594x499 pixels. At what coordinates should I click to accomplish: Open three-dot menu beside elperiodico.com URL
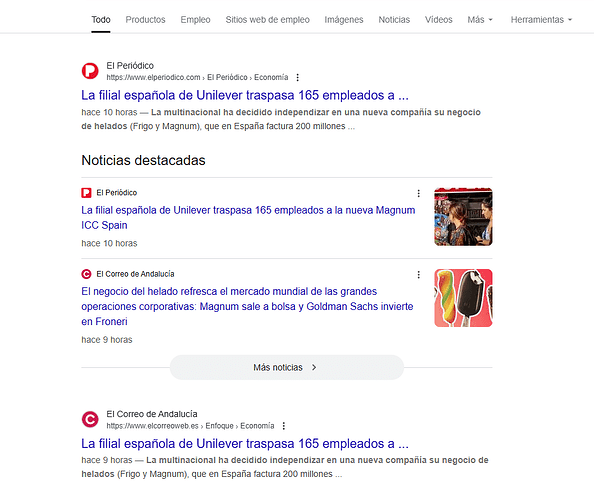click(298, 77)
